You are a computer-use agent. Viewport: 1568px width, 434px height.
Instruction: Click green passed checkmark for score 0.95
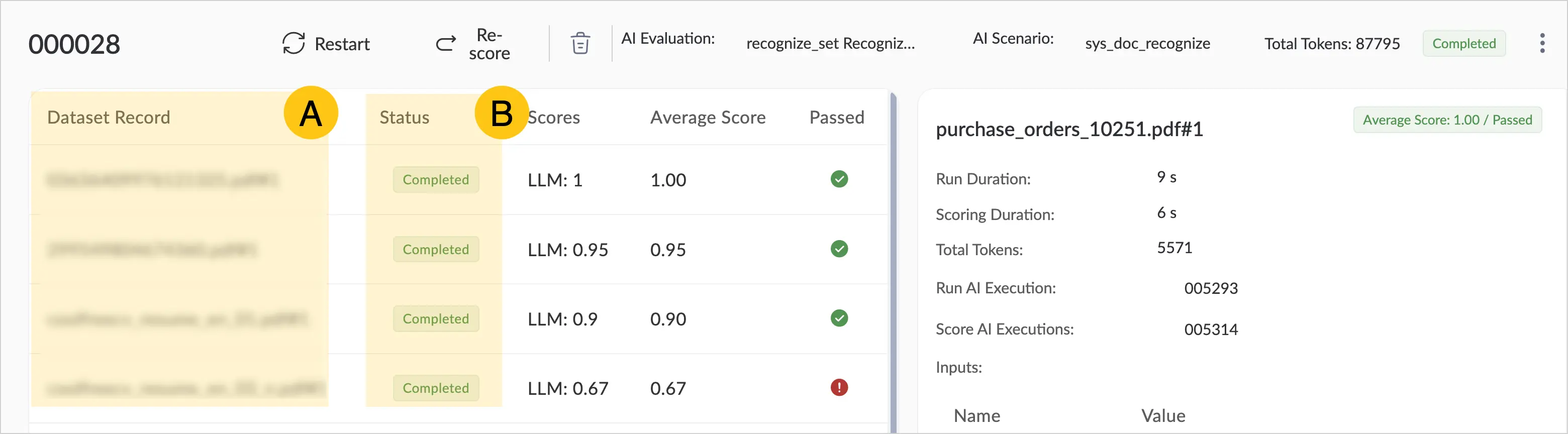pos(839,249)
